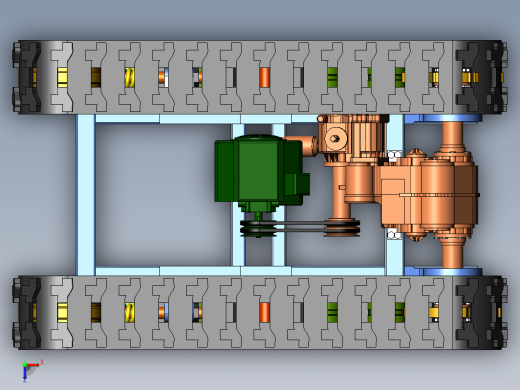Image resolution: width=520 pixels, height=390 pixels.
Task: Select the yellow coil spring in lower track
Action: [130, 312]
